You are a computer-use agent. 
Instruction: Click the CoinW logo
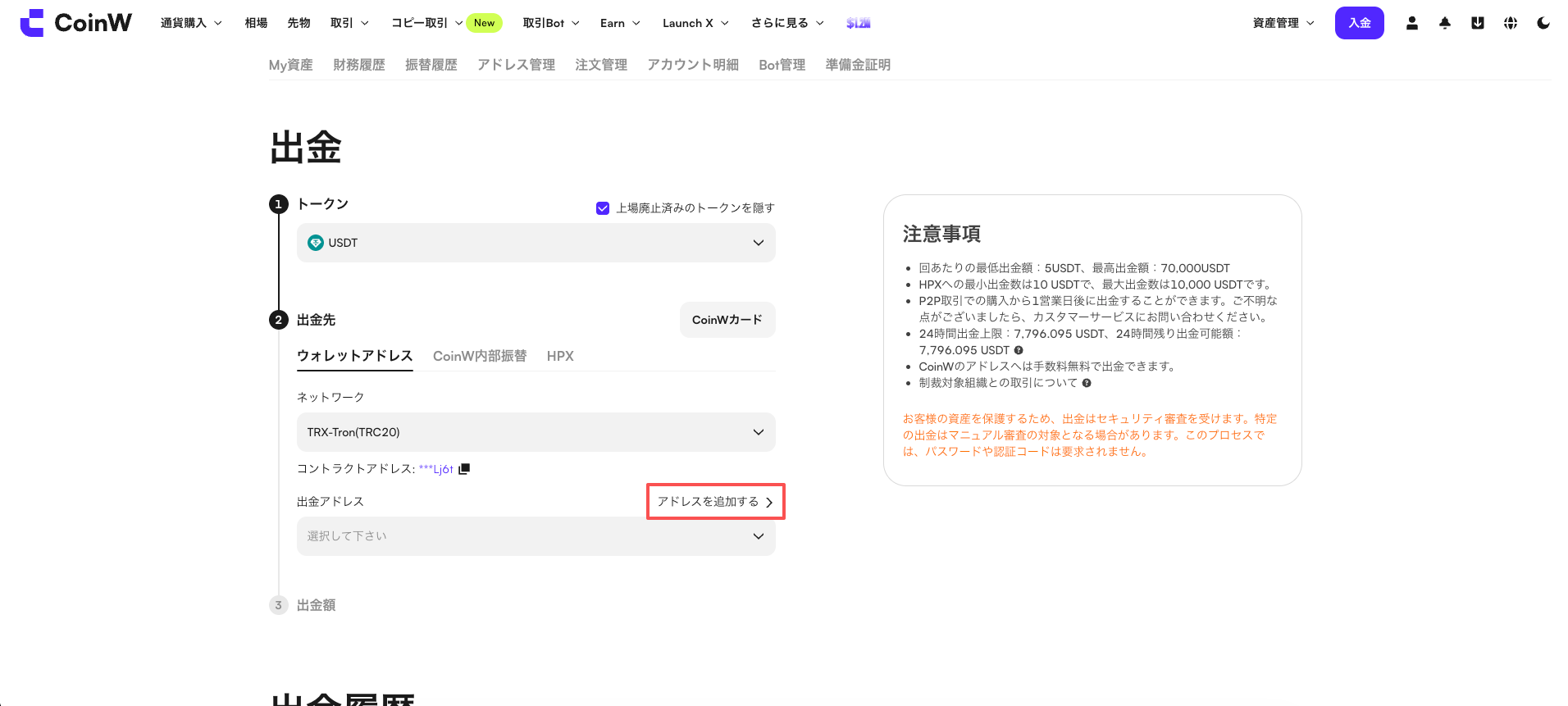point(75,23)
